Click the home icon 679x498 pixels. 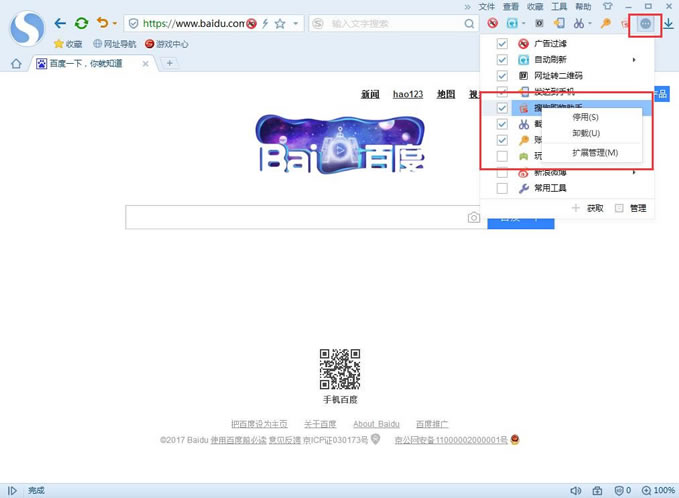point(16,64)
